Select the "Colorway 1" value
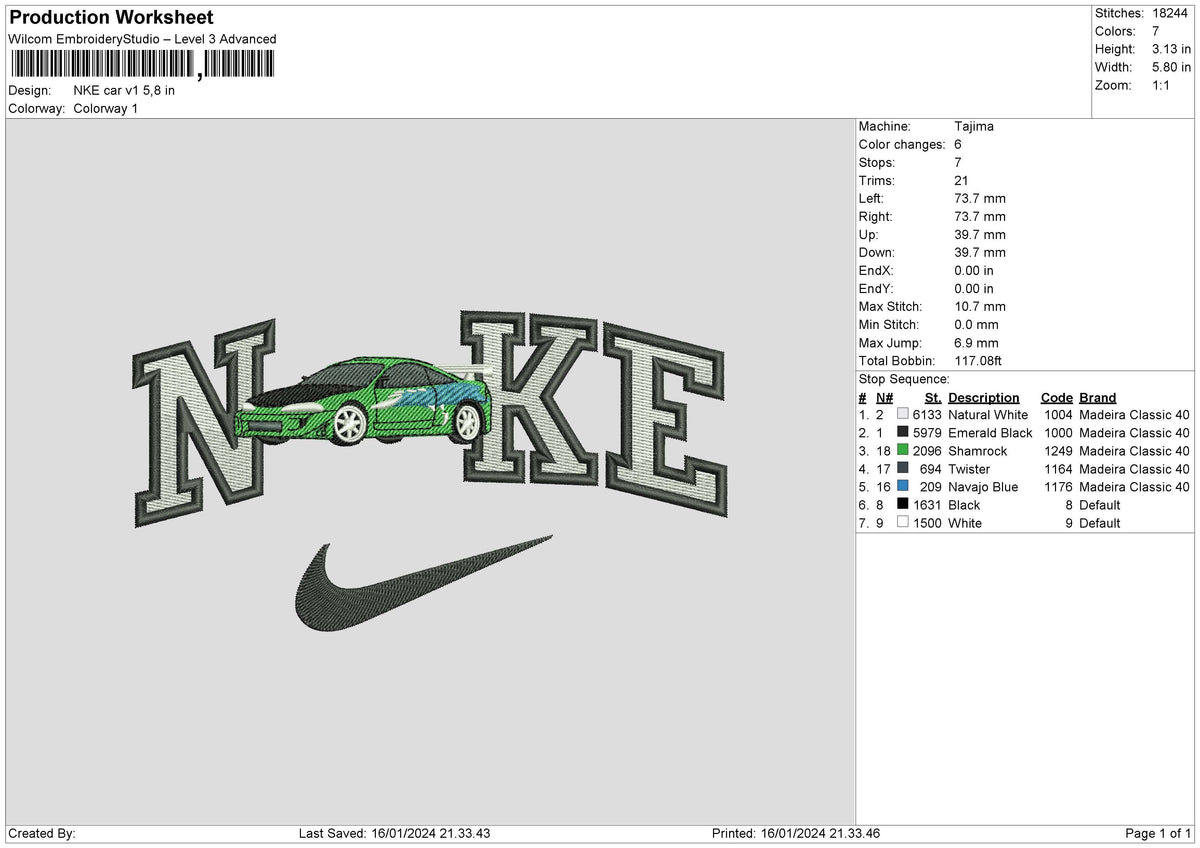The width and height of the screenshot is (1200, 848). [106, 108]
